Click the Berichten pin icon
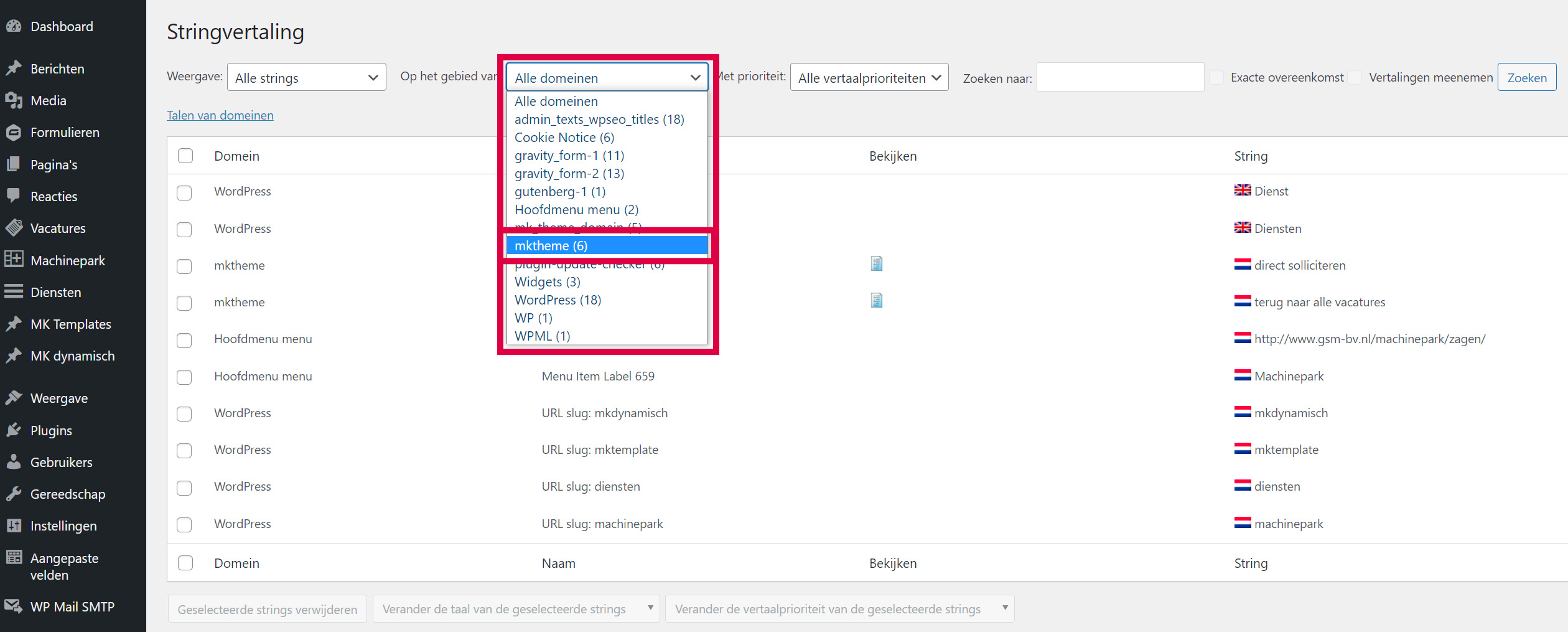The image size is (1568, 632). [14, 68]
